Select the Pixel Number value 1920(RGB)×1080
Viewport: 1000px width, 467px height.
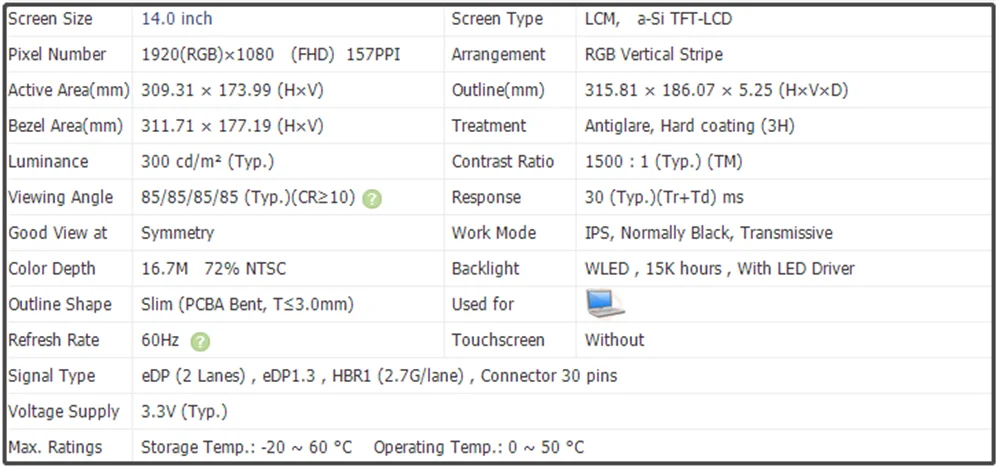(207, 55)
